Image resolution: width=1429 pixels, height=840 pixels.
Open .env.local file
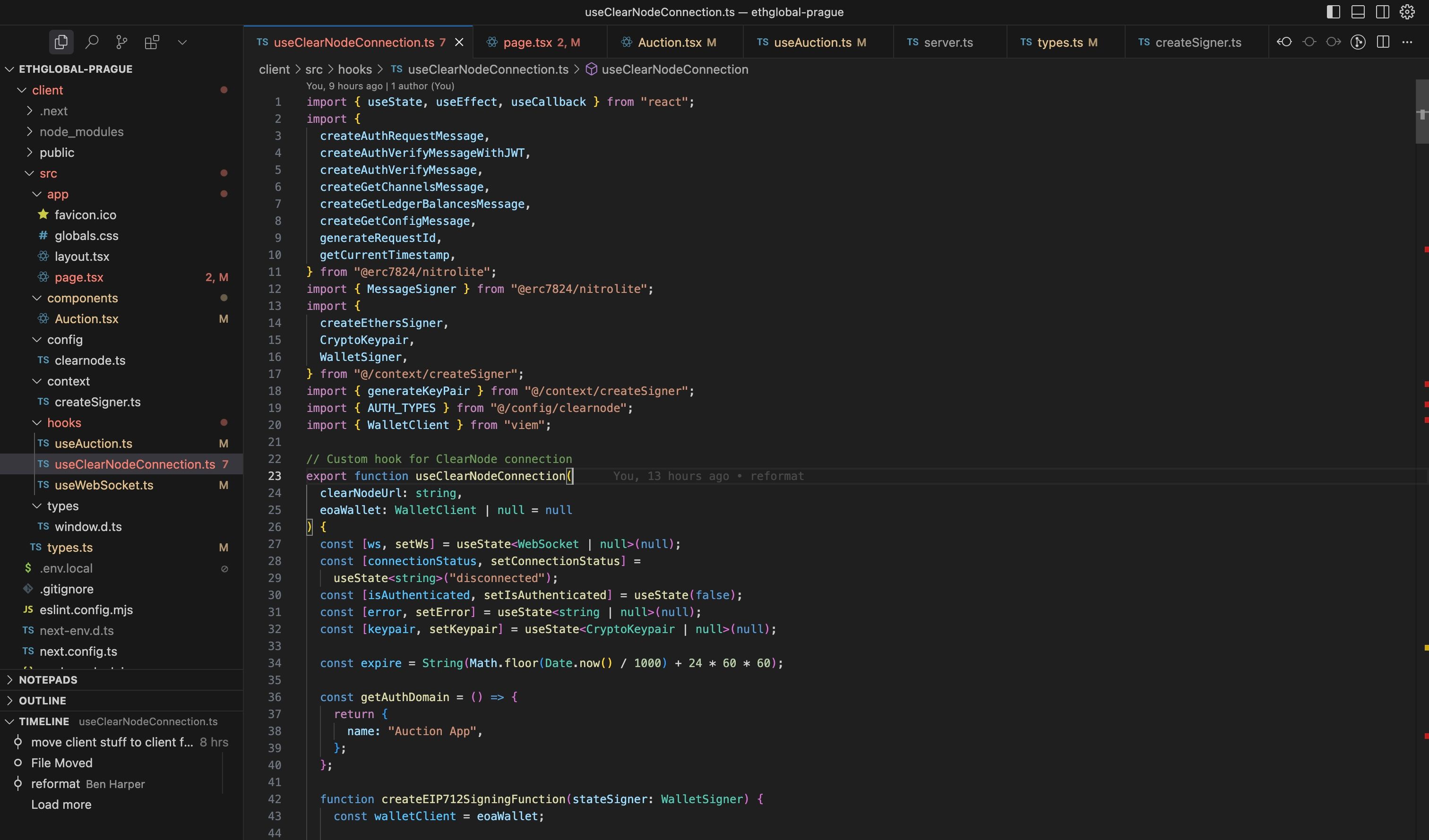[121, 568]
